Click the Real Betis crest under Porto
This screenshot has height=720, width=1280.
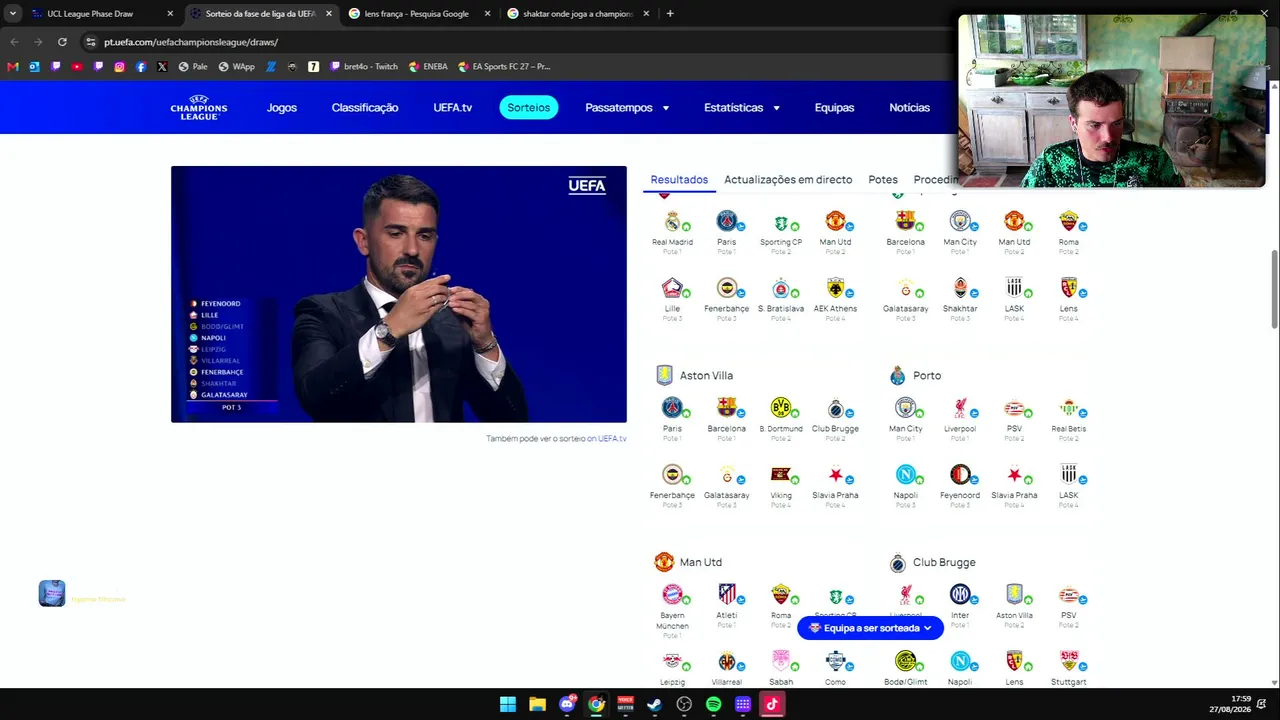point(1069,408)
